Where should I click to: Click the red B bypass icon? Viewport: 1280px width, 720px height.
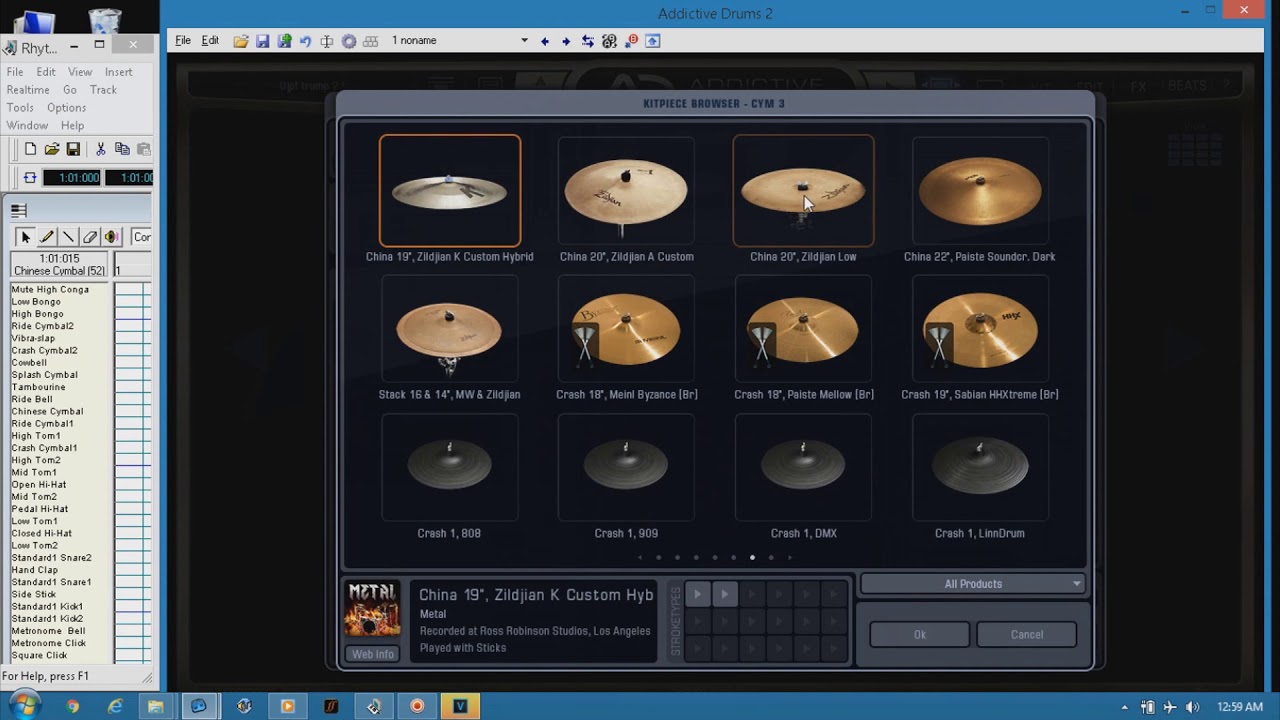(x=631, y=41)
